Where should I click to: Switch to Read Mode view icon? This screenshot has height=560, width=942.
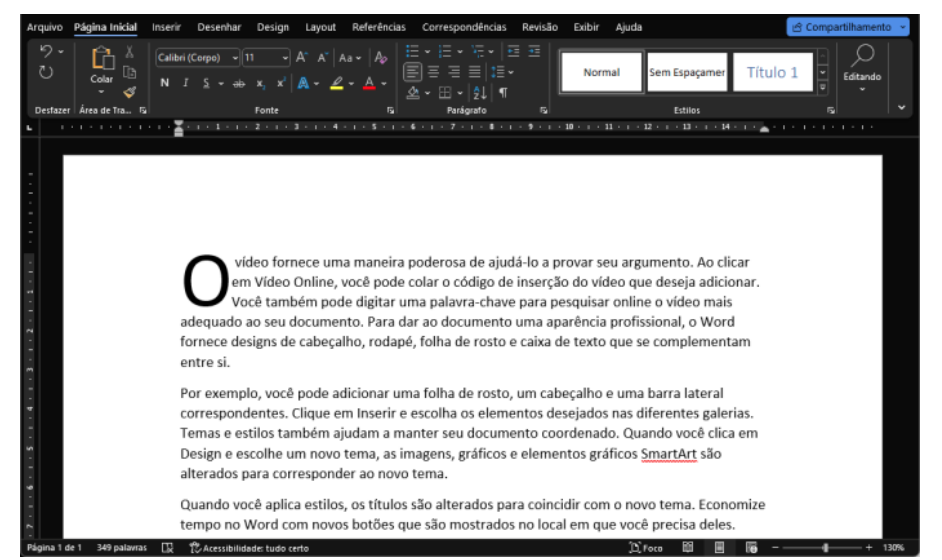point(687,547)
